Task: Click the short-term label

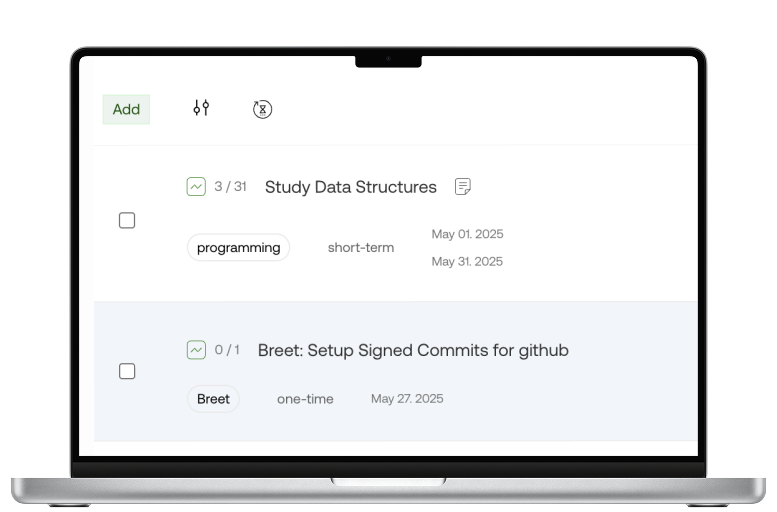Action: pyautogui.click(x=361, y=248)
